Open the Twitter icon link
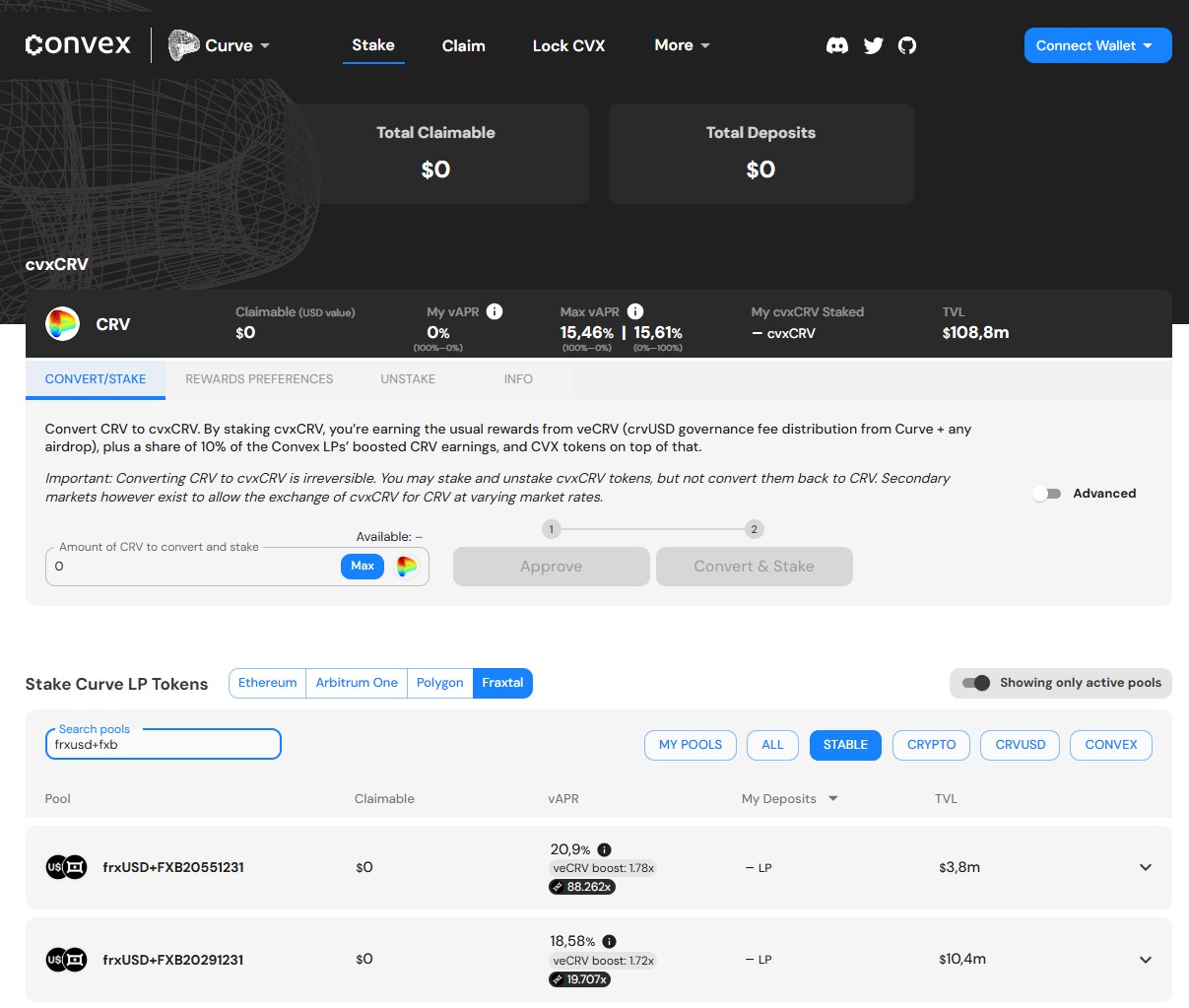 point(873,45)
